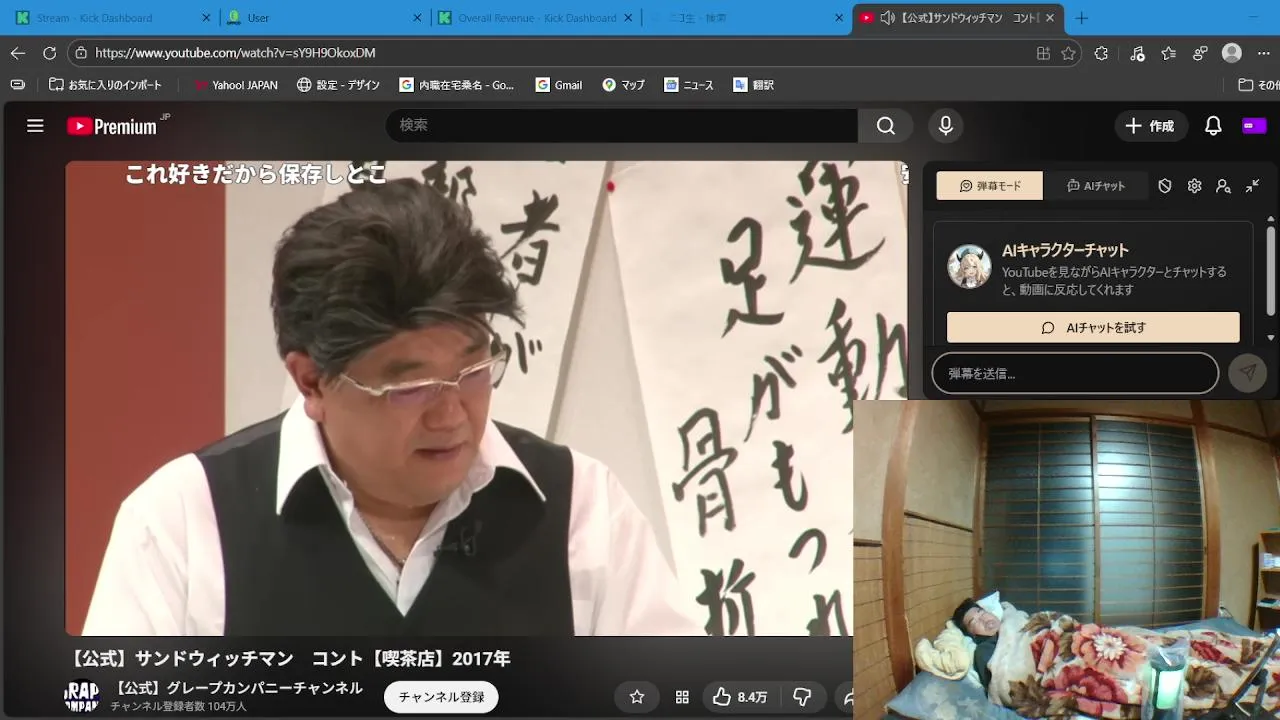This screenshot has height=720, width=1280.
Task: Open browser settings and more ellipsis menu
Action: [1263, 53]
